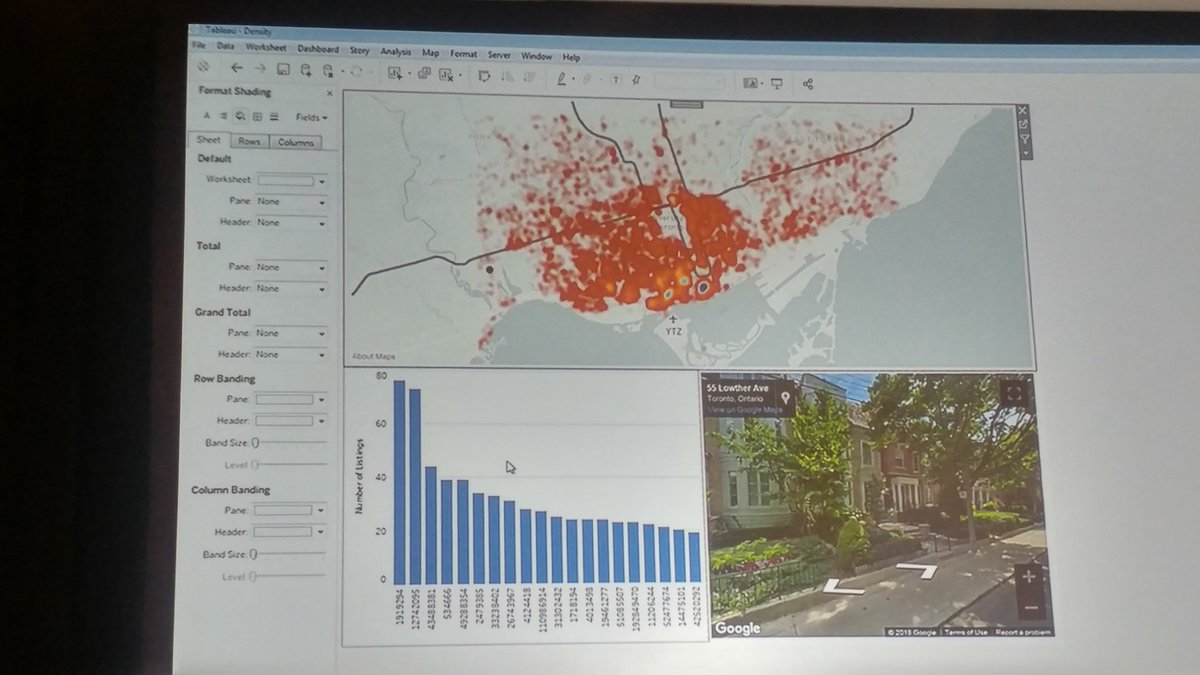The height and width of the screenshot is (675, 1200).
Task: Click Street View fullscreen icon
Action: 1014,393
